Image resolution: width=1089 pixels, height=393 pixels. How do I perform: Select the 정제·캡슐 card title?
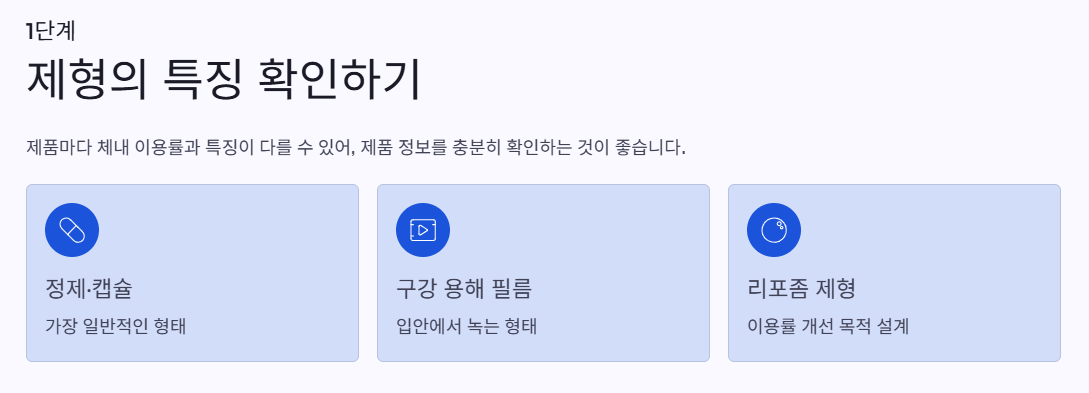[88, 288]
